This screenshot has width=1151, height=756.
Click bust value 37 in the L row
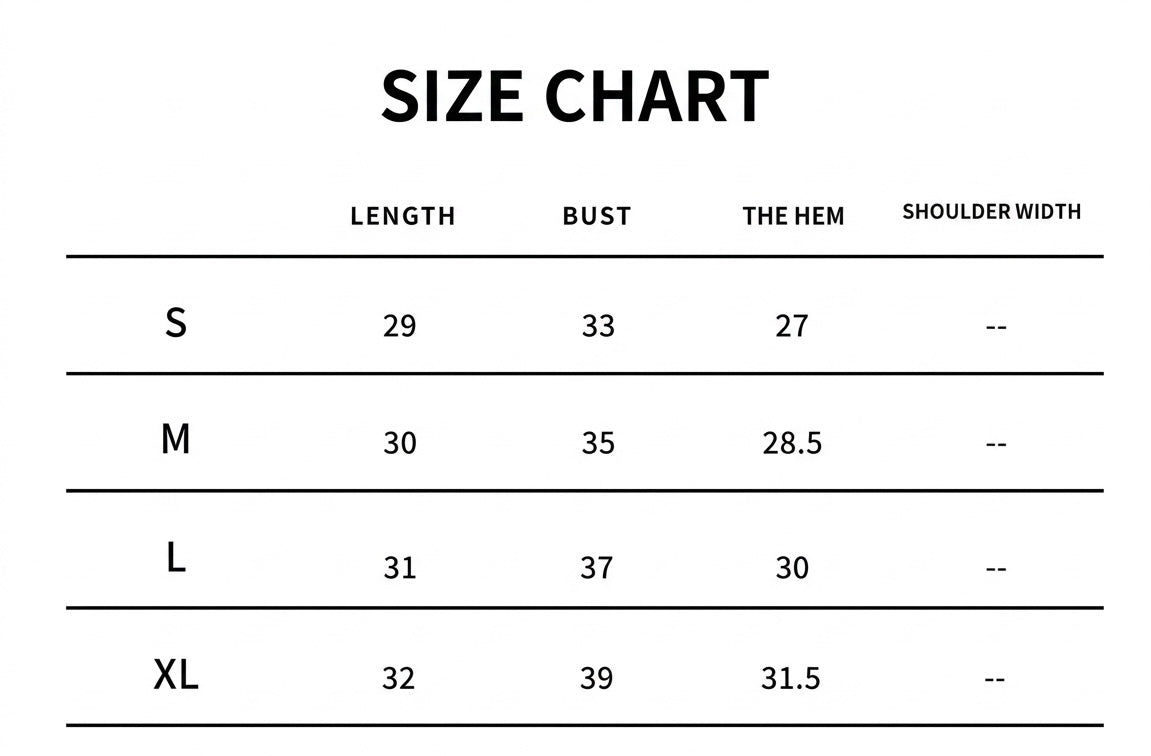click(x=597, y=568)
